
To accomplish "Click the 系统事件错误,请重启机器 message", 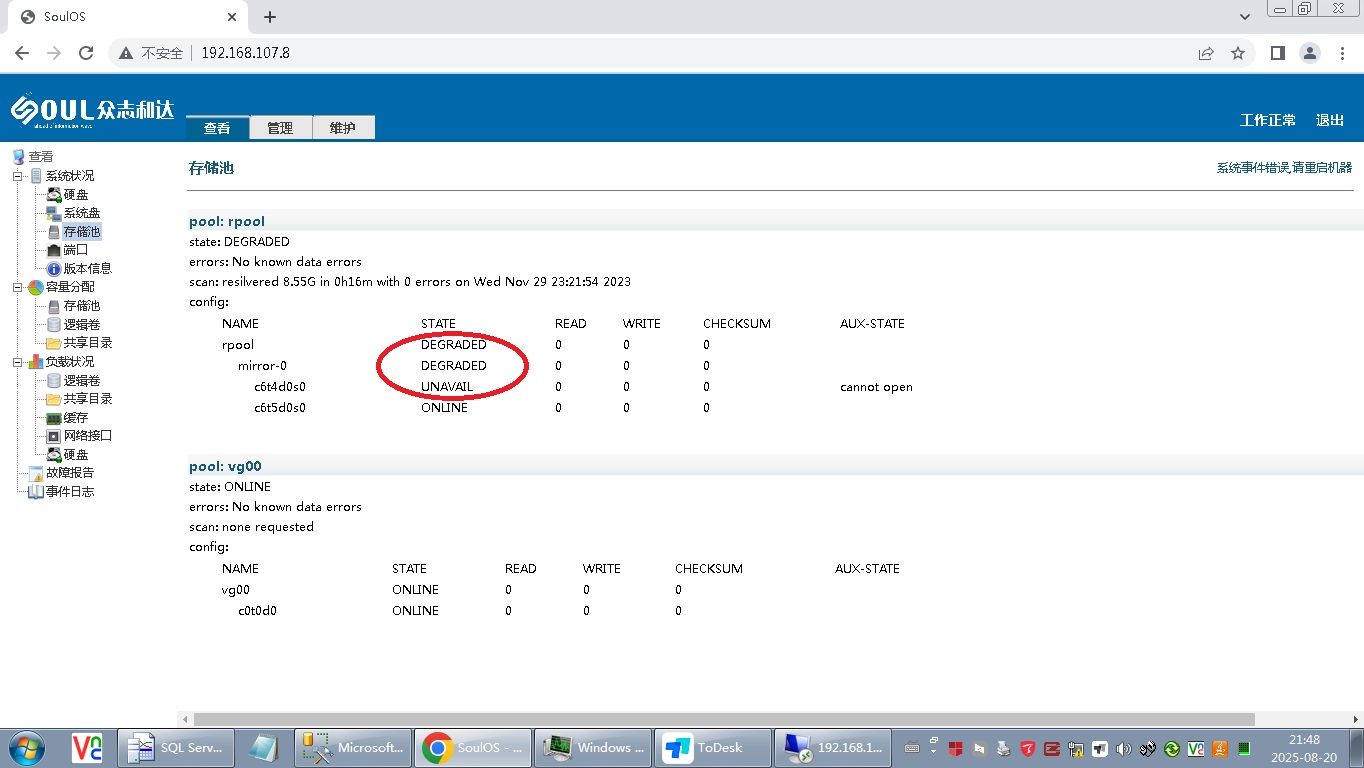I will tap(1284, 168).
